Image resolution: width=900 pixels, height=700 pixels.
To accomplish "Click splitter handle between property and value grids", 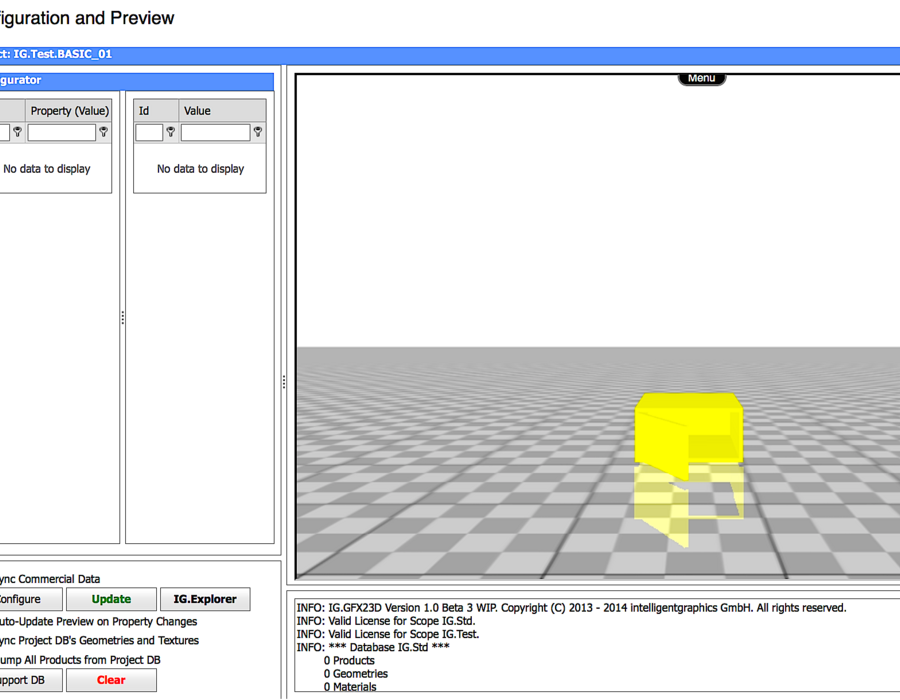I will point(123,318).
